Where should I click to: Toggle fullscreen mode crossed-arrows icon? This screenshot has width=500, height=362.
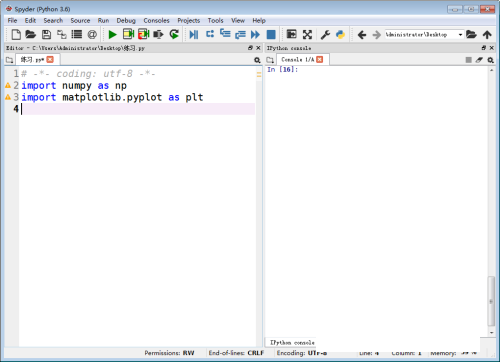pyautogui.click(x=307, y=34)
